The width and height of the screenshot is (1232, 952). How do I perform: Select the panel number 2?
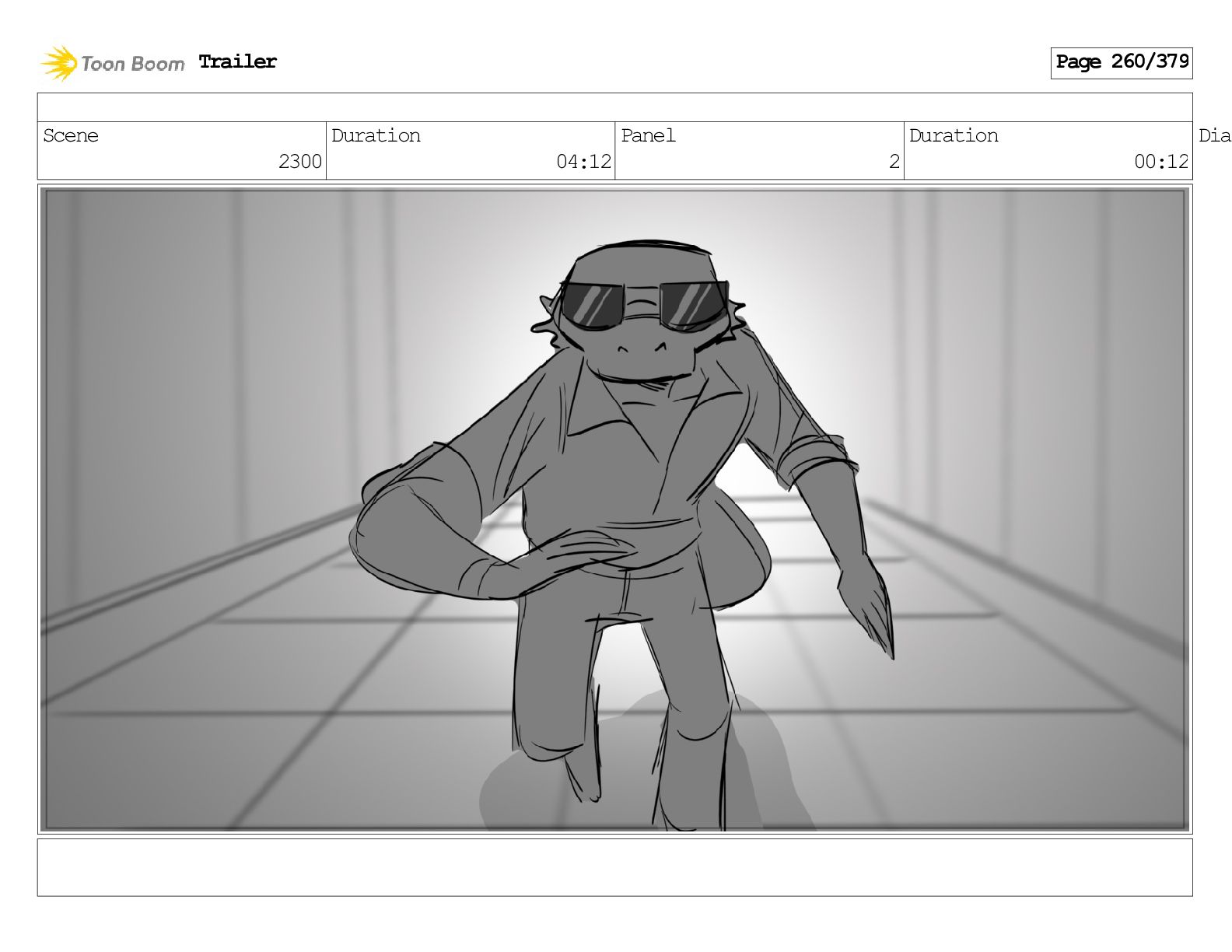tap(894, 162)
